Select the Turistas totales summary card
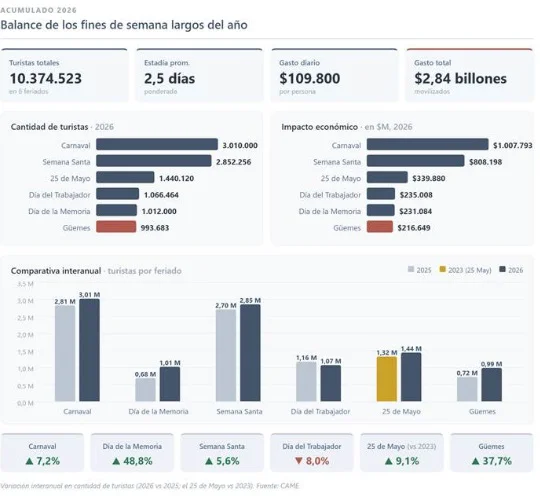 tap(64, 75)
